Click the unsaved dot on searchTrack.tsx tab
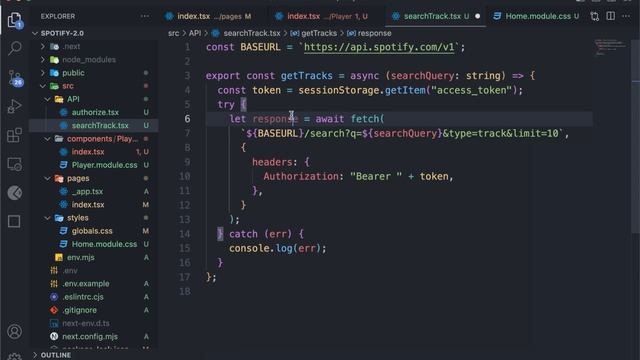The image size is (640, 360). click(478, 16)
